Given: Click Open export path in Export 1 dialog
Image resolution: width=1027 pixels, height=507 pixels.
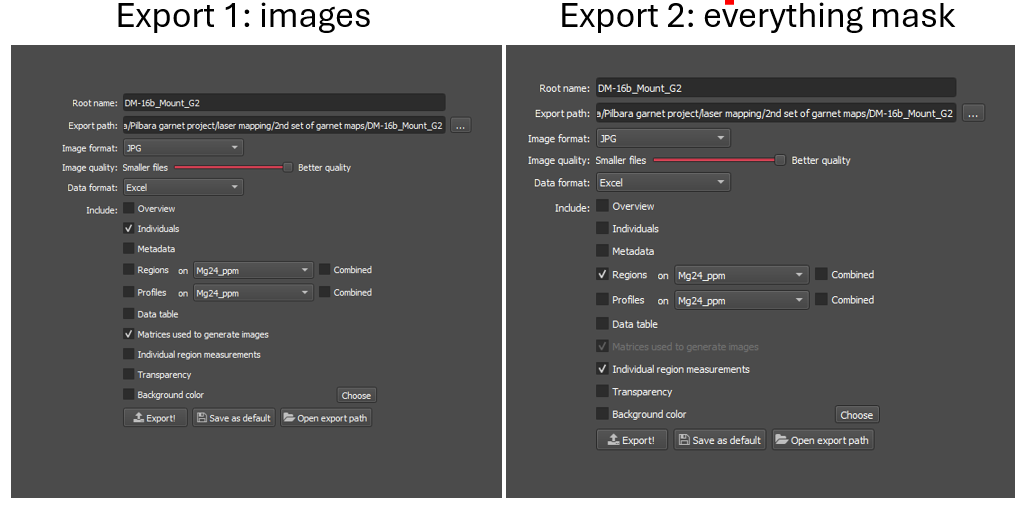Looking at the screenshot, I should 326,417.
